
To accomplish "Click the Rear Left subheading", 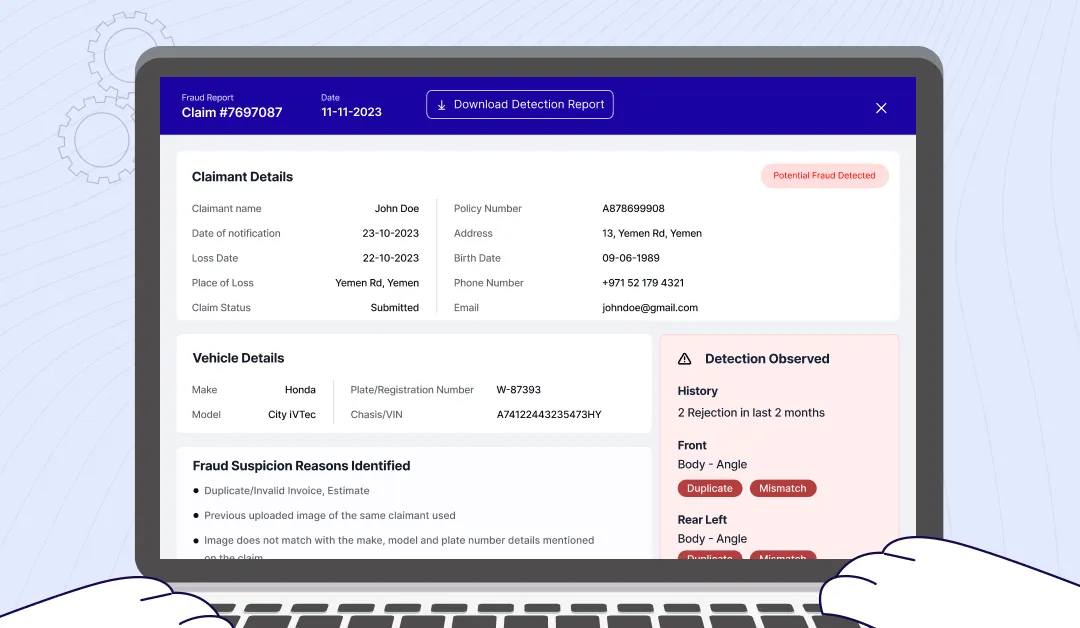I will pos(702,520).
